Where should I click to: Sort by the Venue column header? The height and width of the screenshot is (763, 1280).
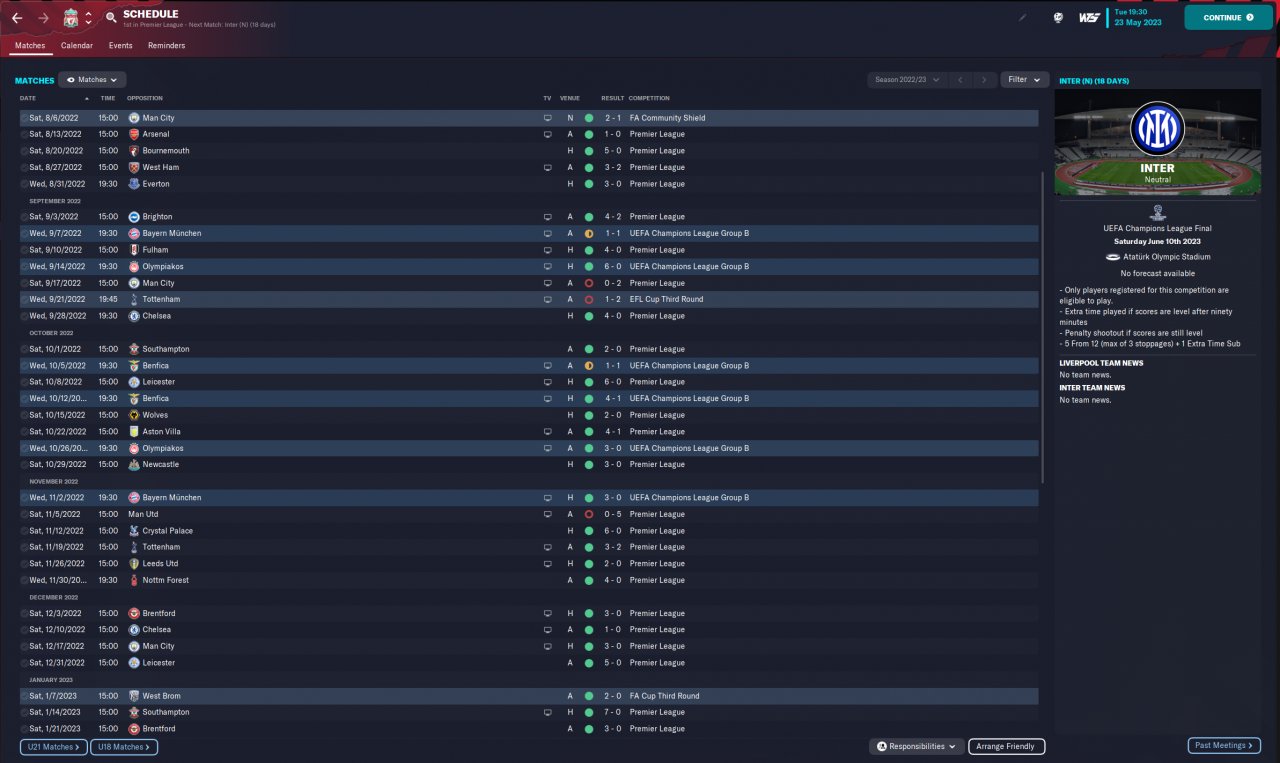point(570,98)
